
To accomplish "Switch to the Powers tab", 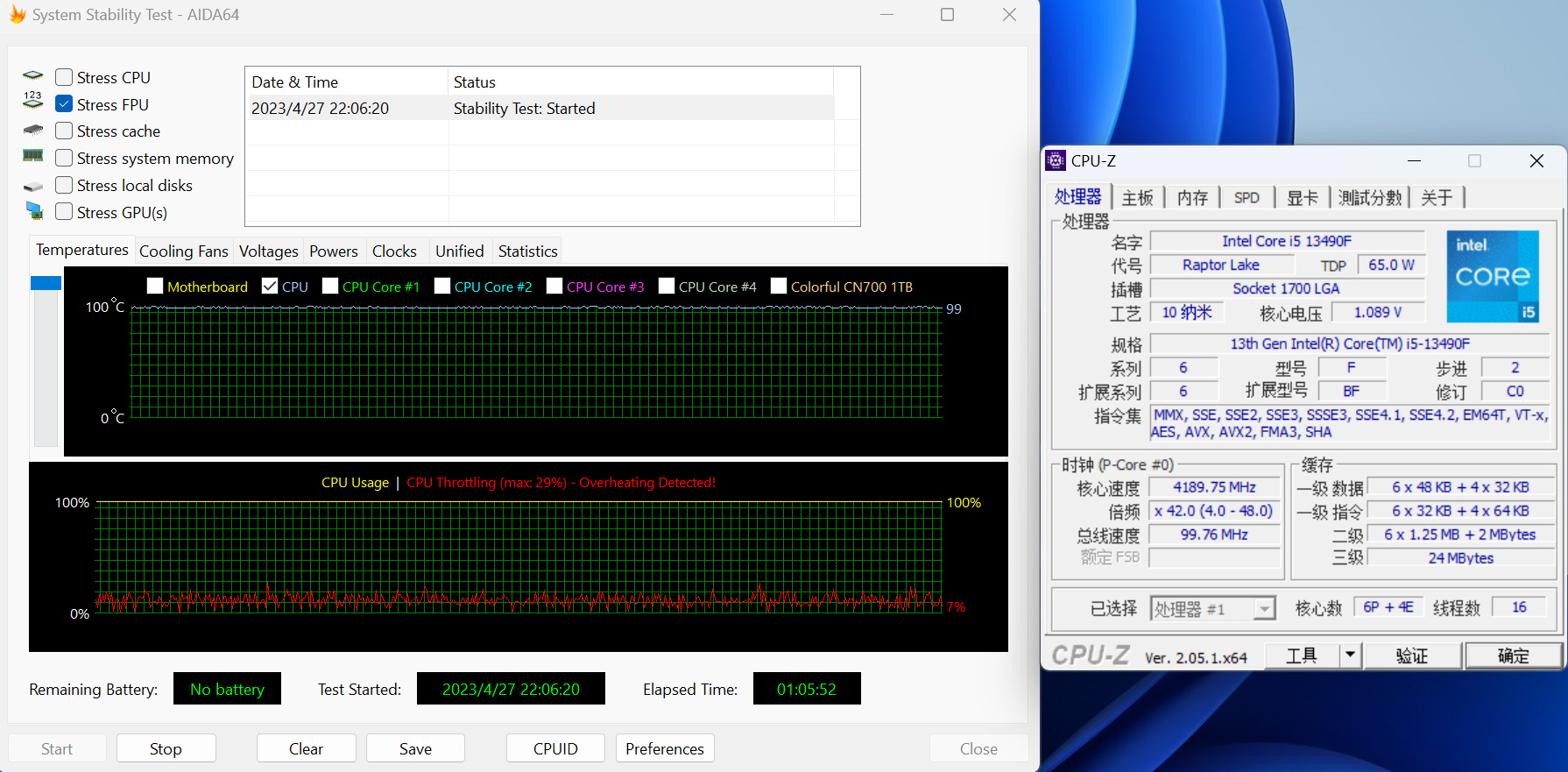I will (x=334, y=251).
